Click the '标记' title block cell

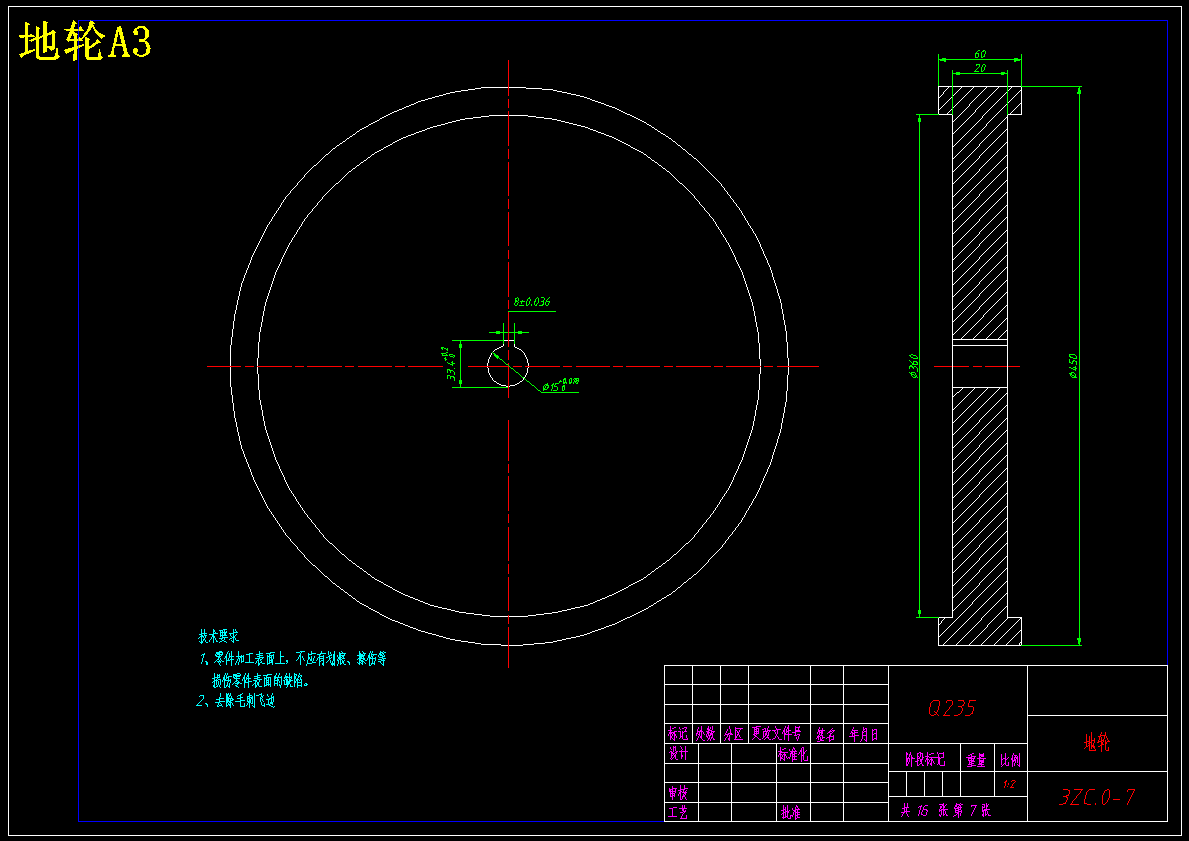(678, 733)
